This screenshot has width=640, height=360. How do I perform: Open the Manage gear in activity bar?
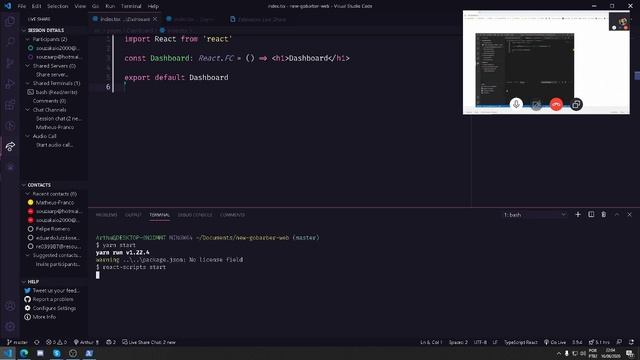click(10, 327)
